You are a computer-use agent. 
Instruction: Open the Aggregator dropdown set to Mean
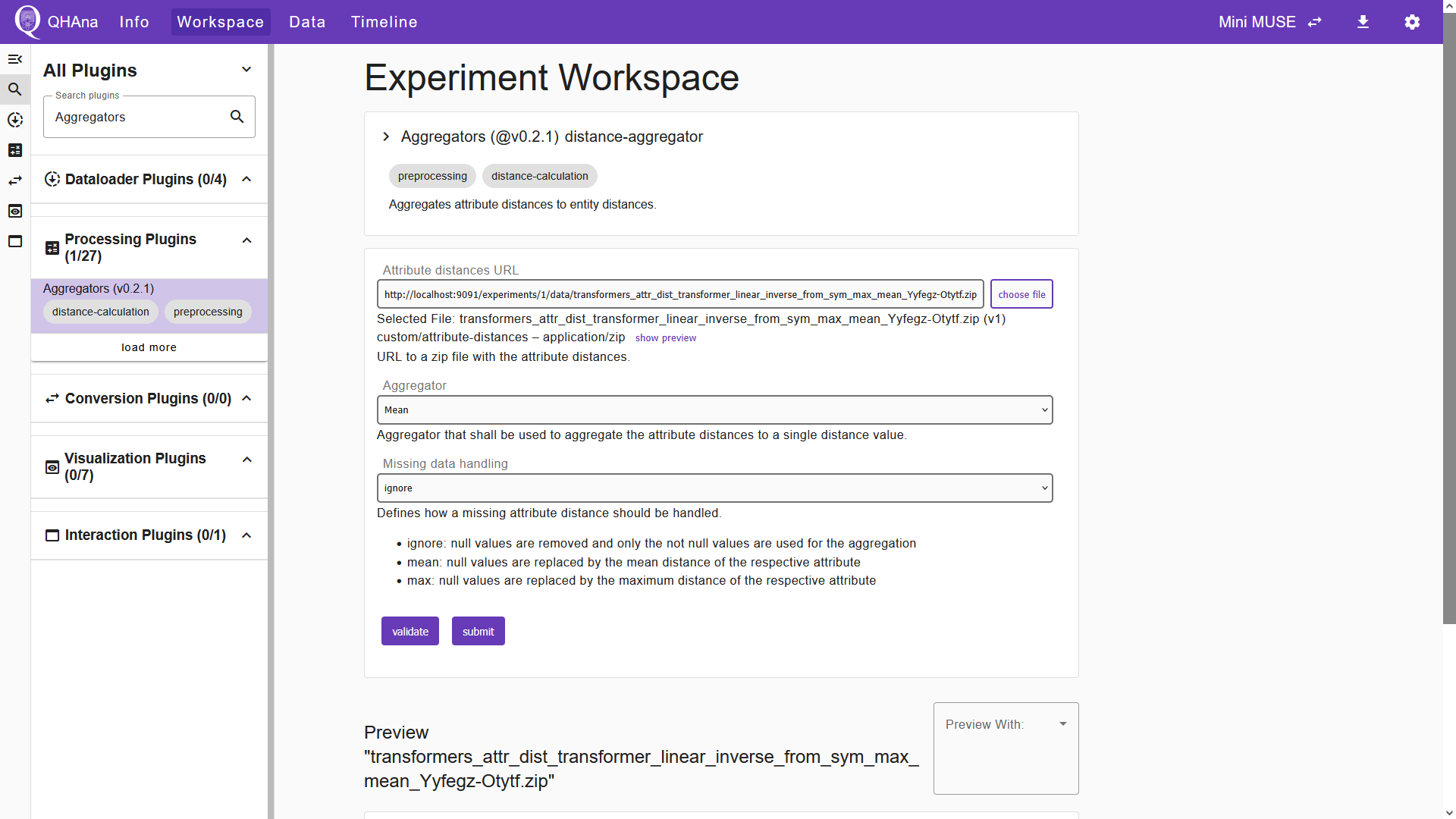pos(714,410)
